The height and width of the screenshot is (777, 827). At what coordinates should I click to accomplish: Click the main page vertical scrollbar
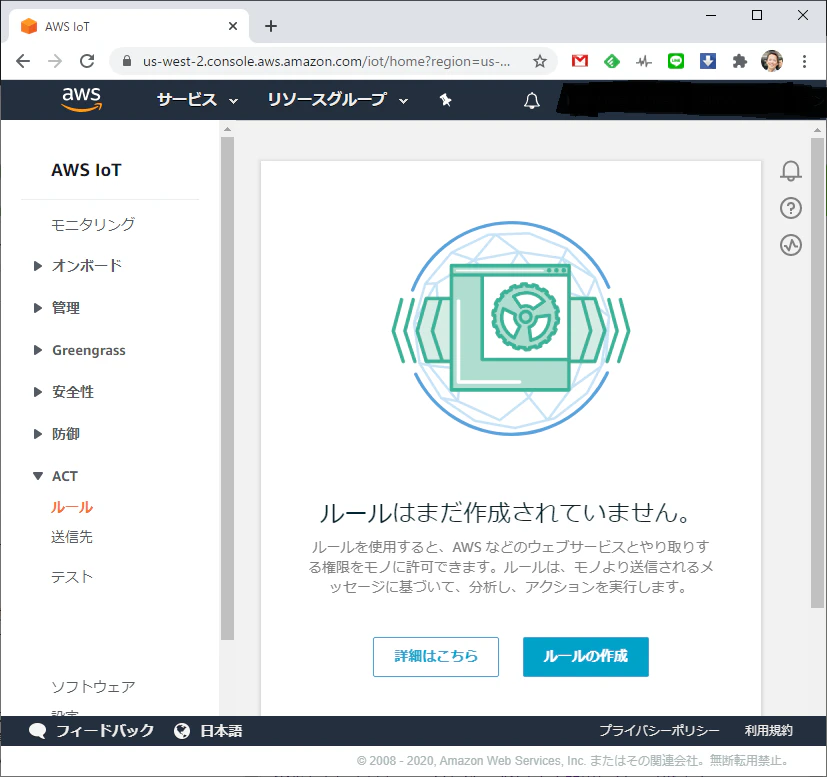tap(818, 372)
